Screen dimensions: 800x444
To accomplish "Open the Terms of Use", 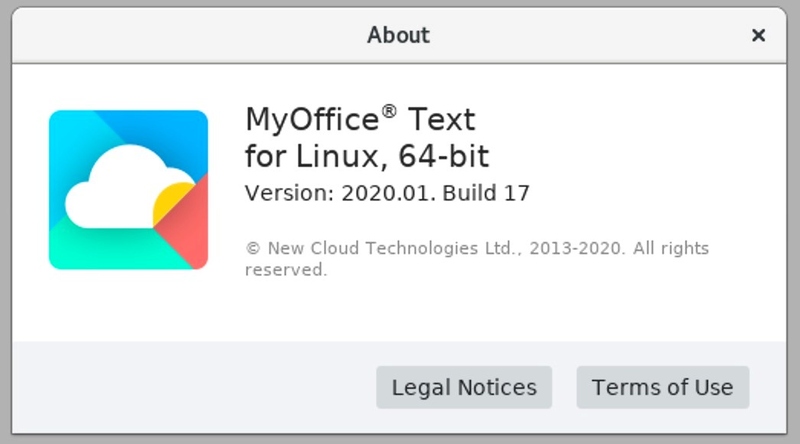I will pyautogui.click(x=662, y=387).
